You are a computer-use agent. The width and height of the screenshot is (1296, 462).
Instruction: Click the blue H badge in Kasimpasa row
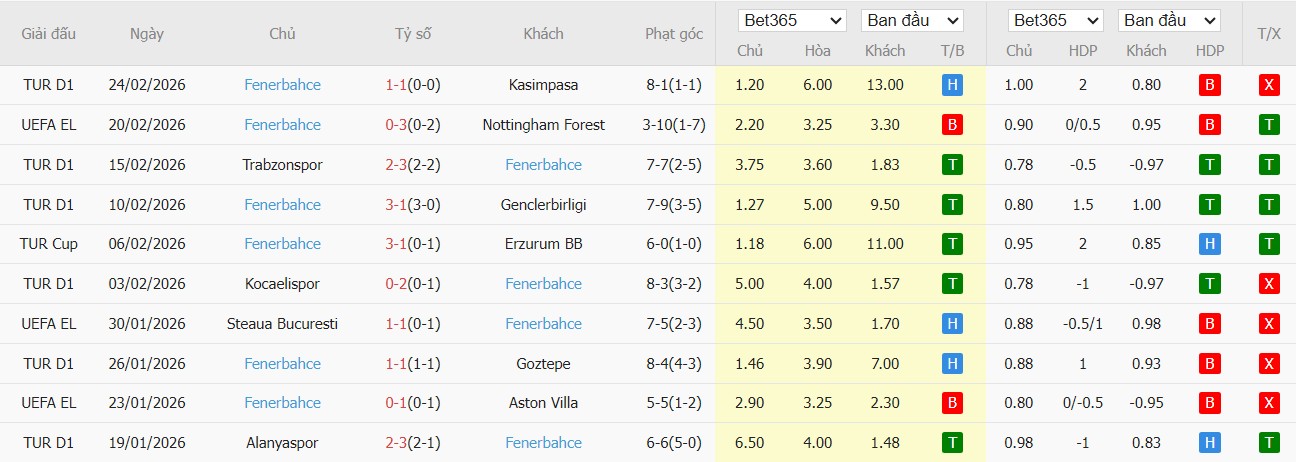coord(952,85)
